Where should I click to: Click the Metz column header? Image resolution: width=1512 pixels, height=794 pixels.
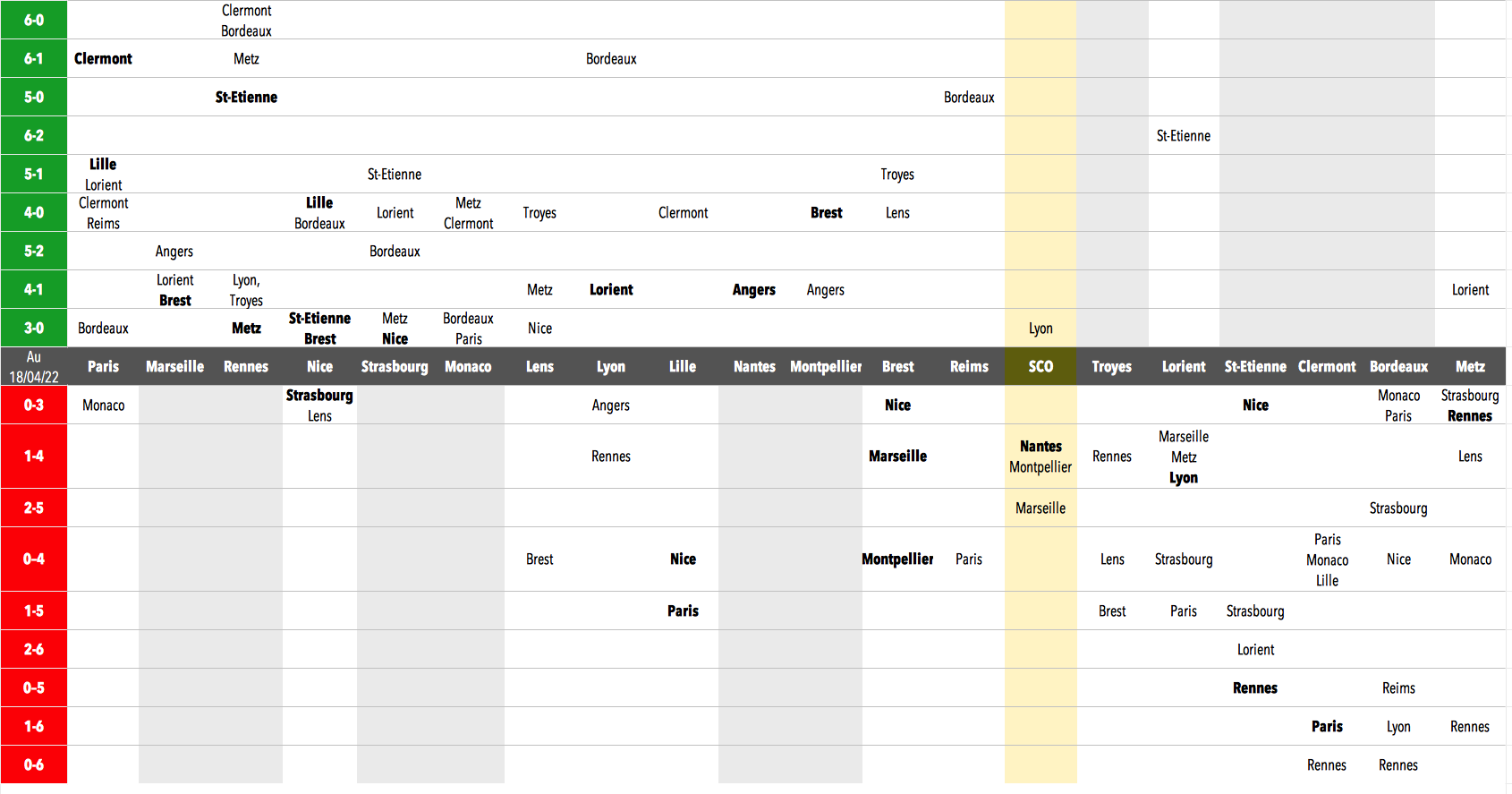point(1470,366)
